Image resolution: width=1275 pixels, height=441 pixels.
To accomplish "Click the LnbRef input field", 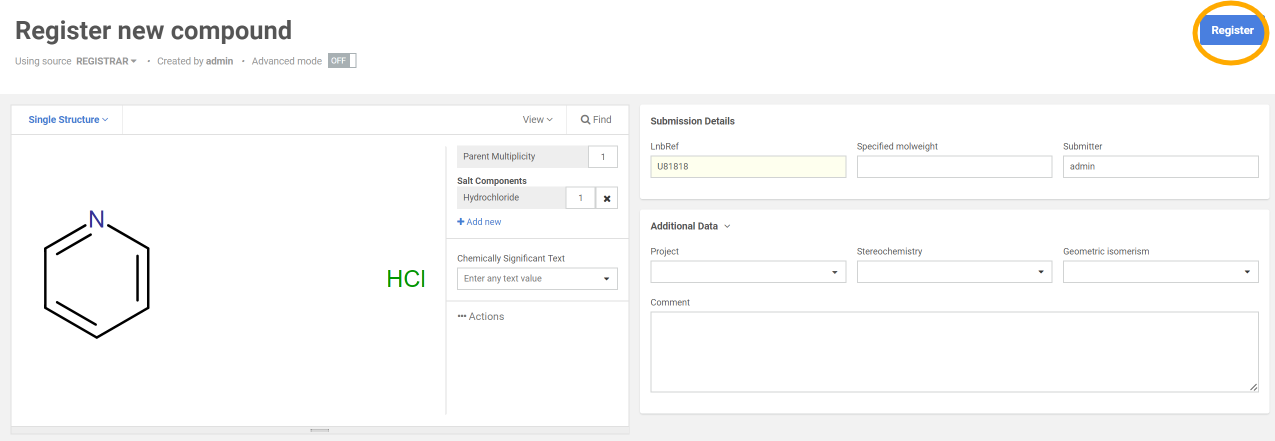I will 747,167.
